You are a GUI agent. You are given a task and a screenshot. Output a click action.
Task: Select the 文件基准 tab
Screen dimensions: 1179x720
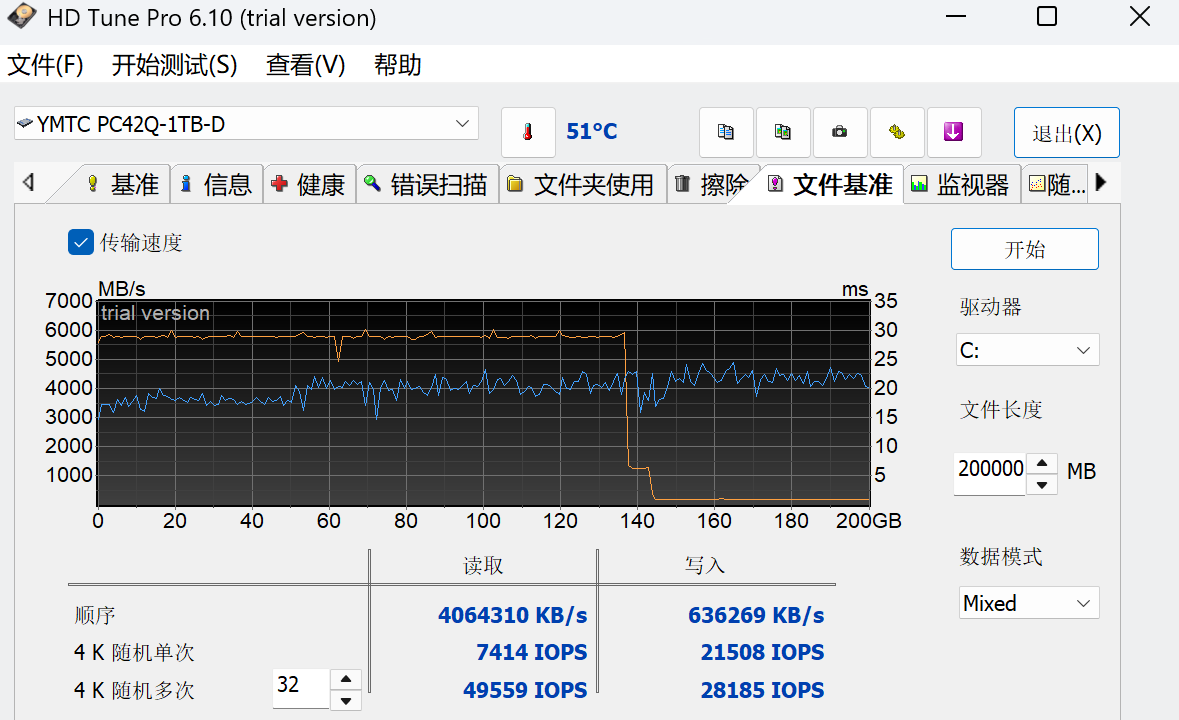coord(831,184)
